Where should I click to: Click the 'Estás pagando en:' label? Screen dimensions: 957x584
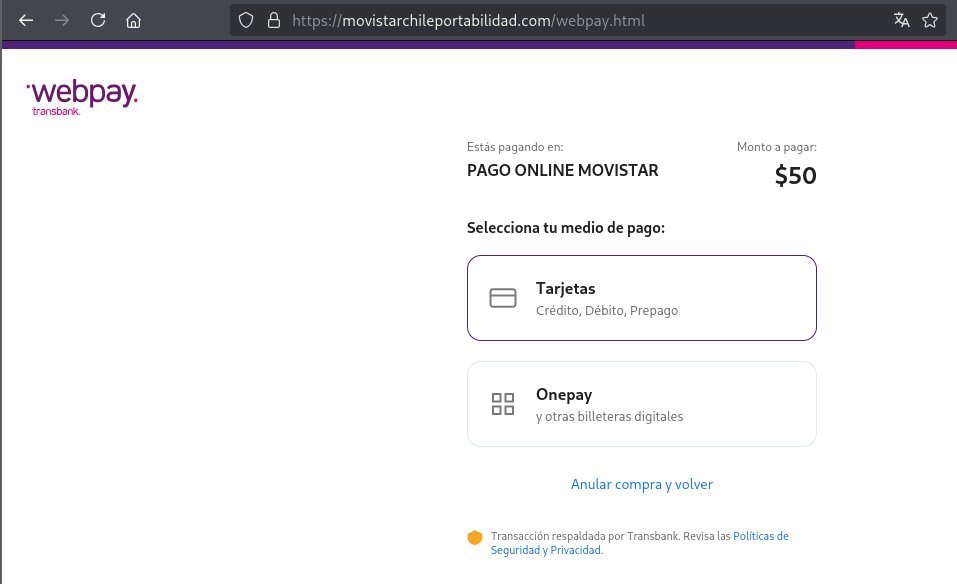pyautogui.click(x=515, y=147)
